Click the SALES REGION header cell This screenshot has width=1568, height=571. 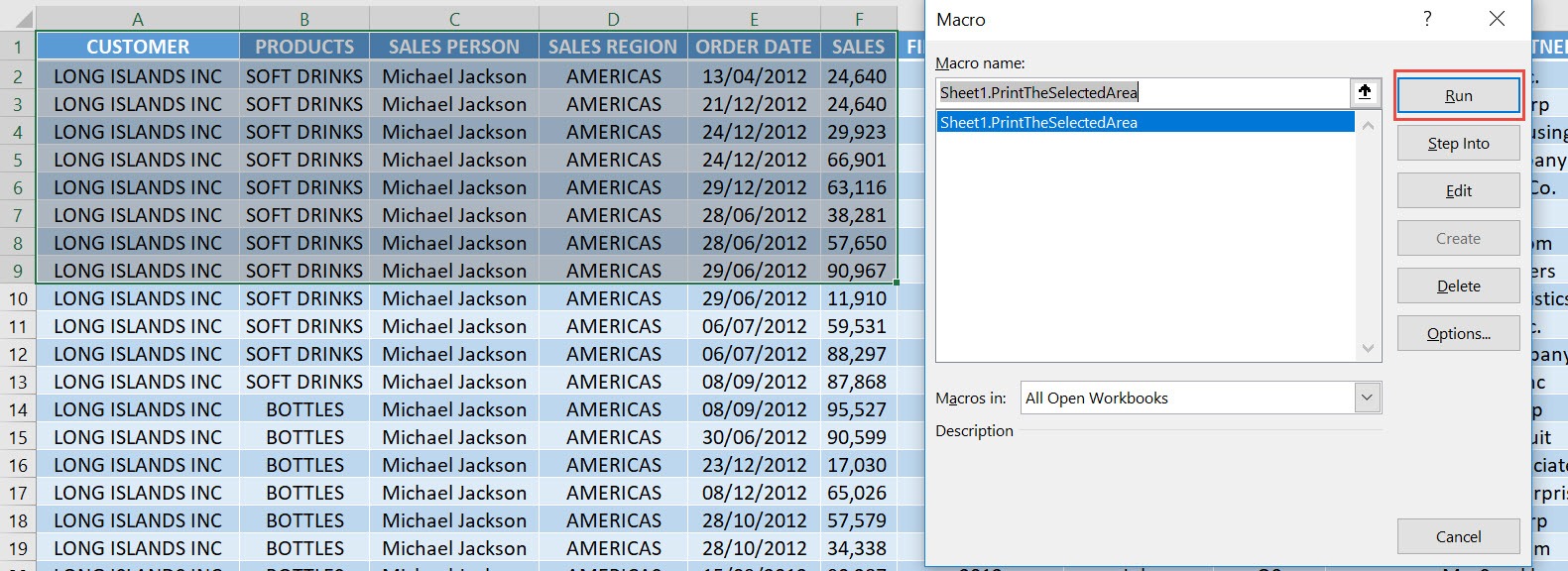[613, 47]
